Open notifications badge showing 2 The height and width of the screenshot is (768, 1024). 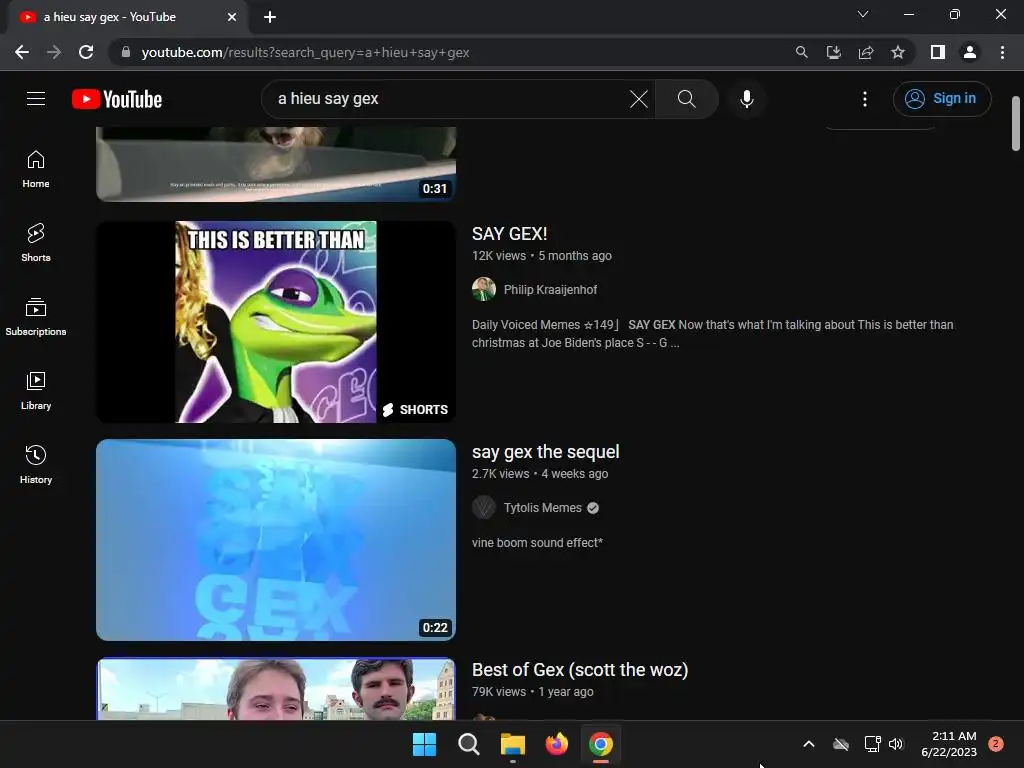pyautogui.click(x=995, y=744)
